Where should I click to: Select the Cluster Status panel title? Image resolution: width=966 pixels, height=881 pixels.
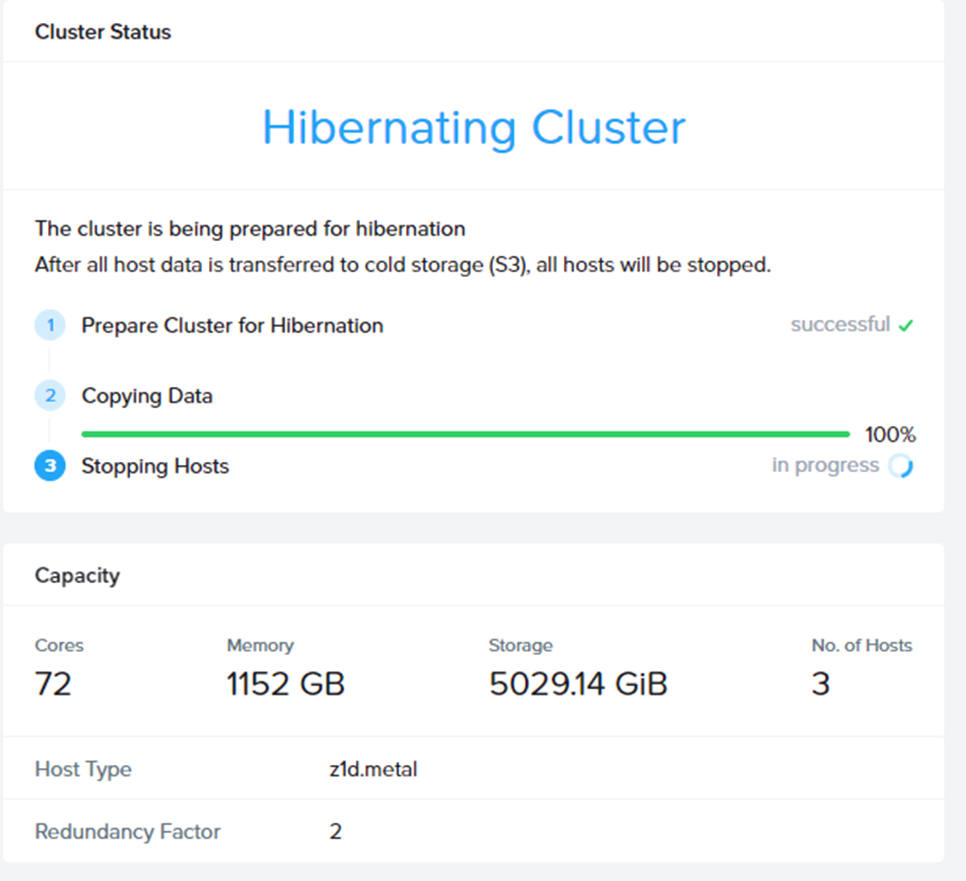point(103,32)
